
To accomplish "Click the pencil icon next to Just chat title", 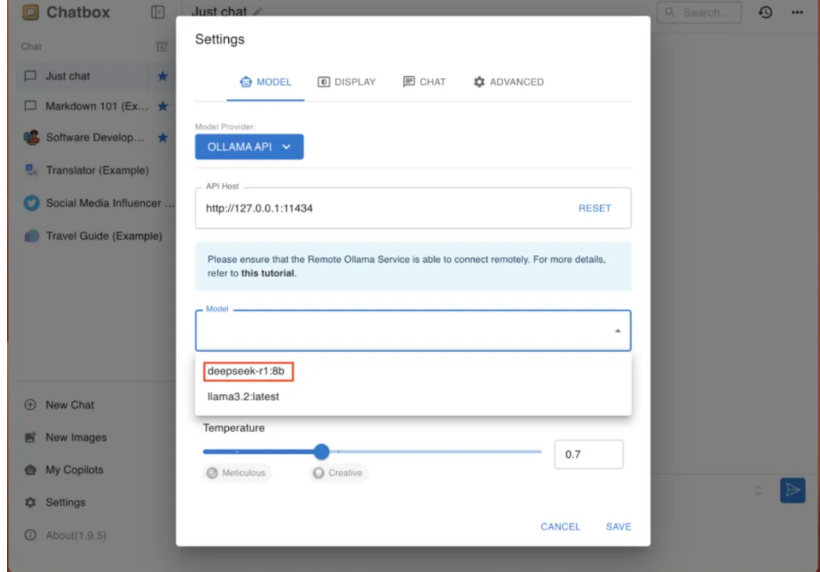I will pyautogui.click(x=257, y=12).
